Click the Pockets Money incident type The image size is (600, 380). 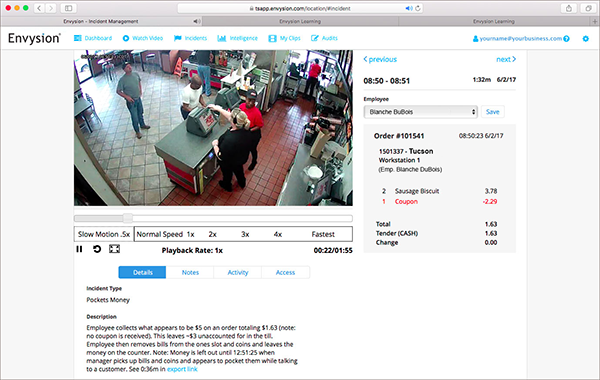point(108,300)
